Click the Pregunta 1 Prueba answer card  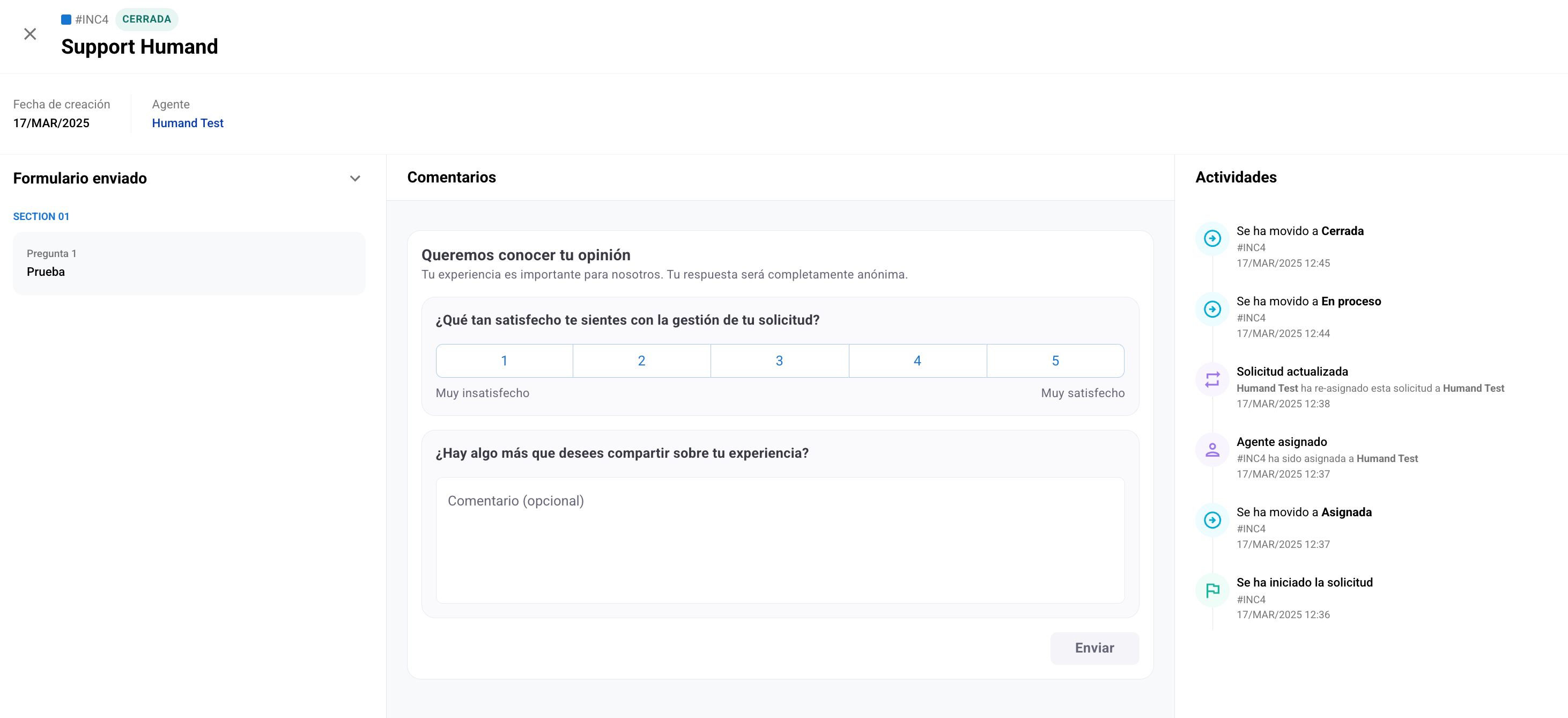click(x=189, y=263)
